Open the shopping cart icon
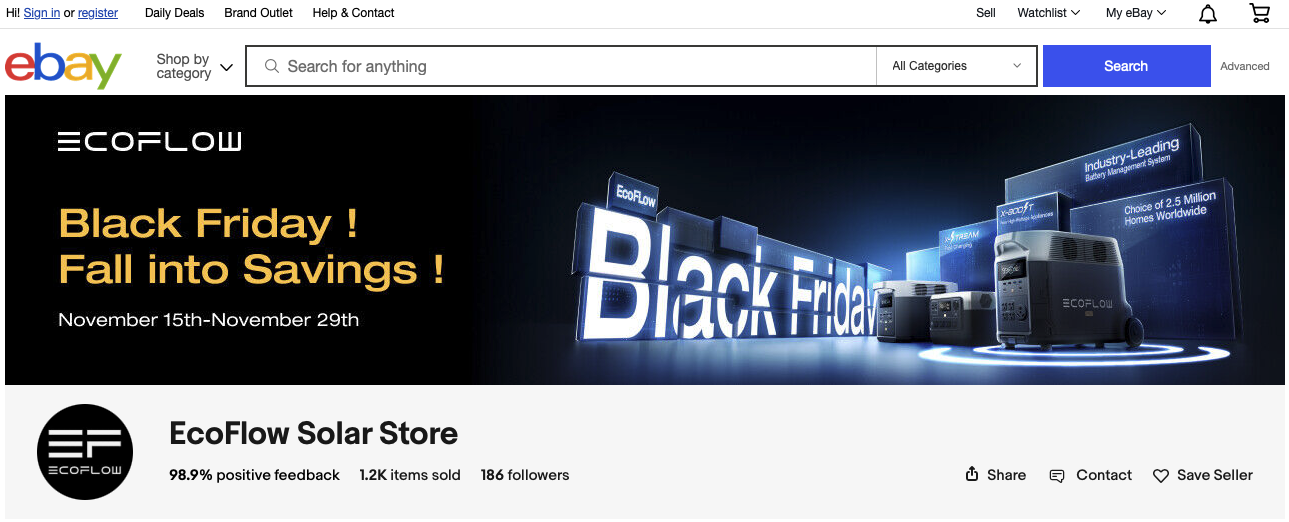The image size is (1289, 522). click(x=1260, y=13)
